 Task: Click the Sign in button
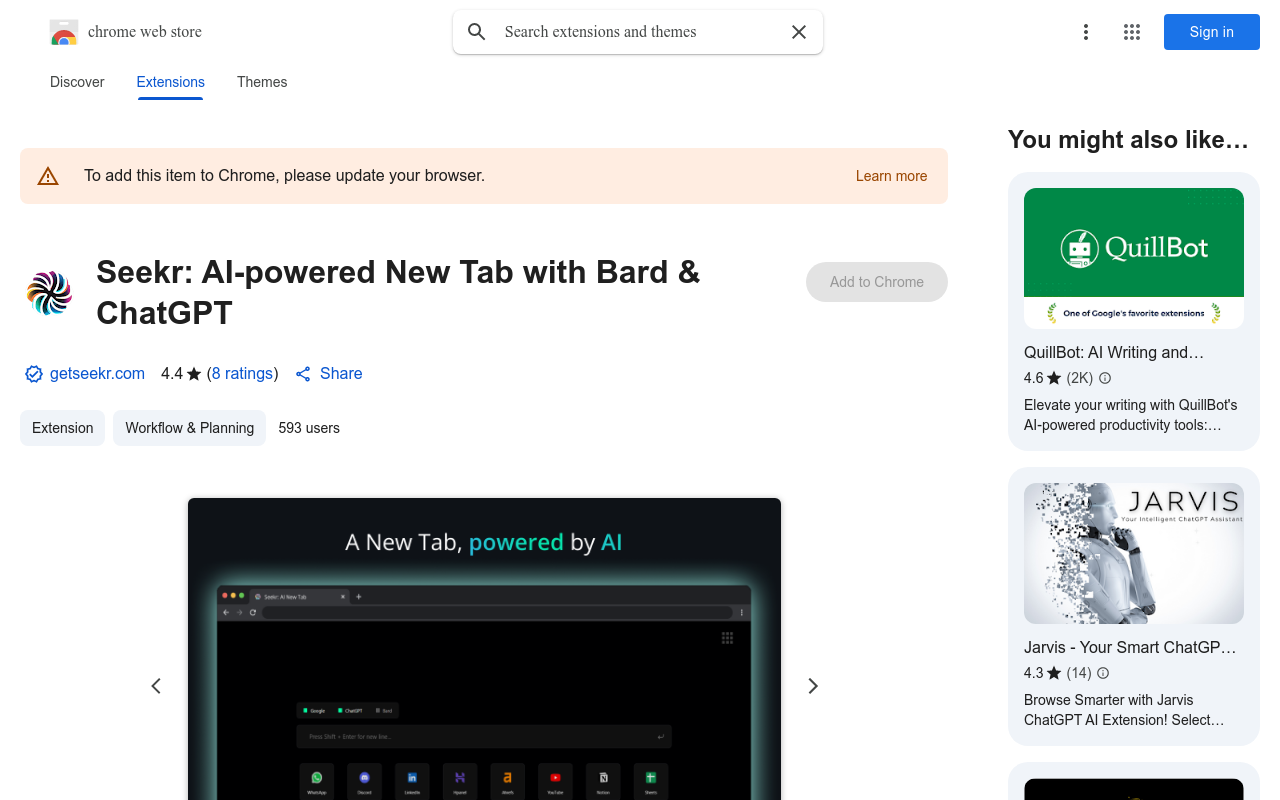pyautogui.click(x=1212, y=32)
